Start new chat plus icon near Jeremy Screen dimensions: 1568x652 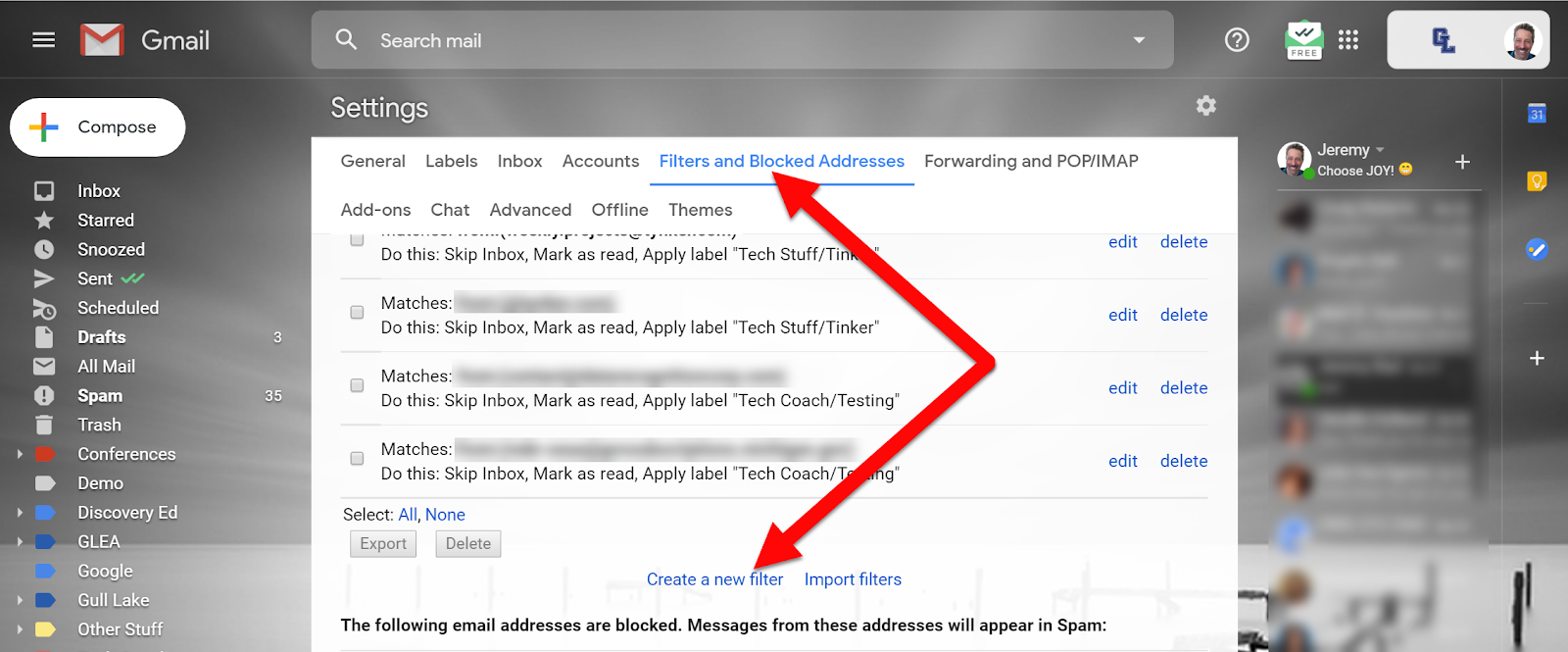click(1462, 162)
